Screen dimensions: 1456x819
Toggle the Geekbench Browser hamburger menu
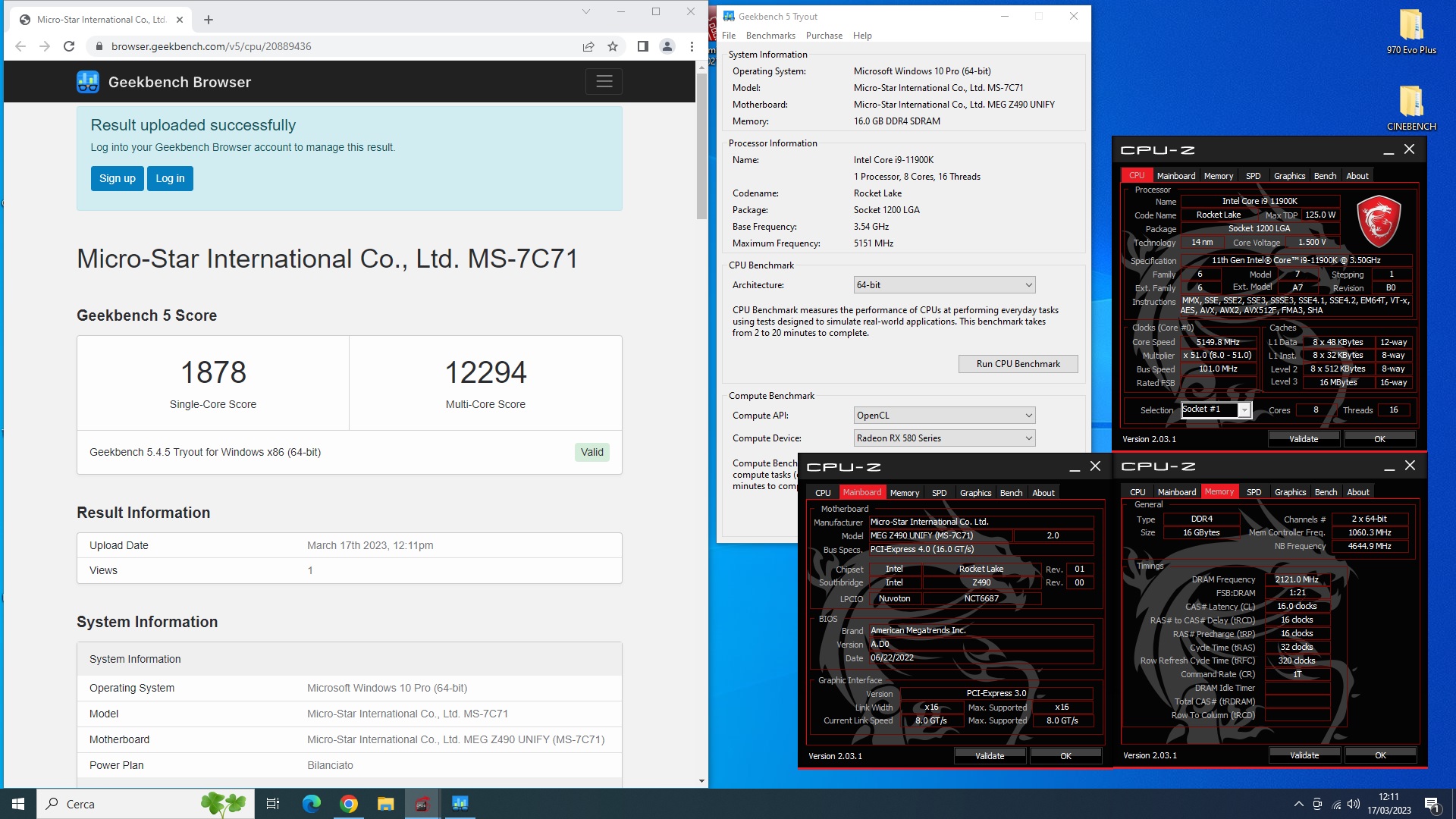(x=604, y=81)
